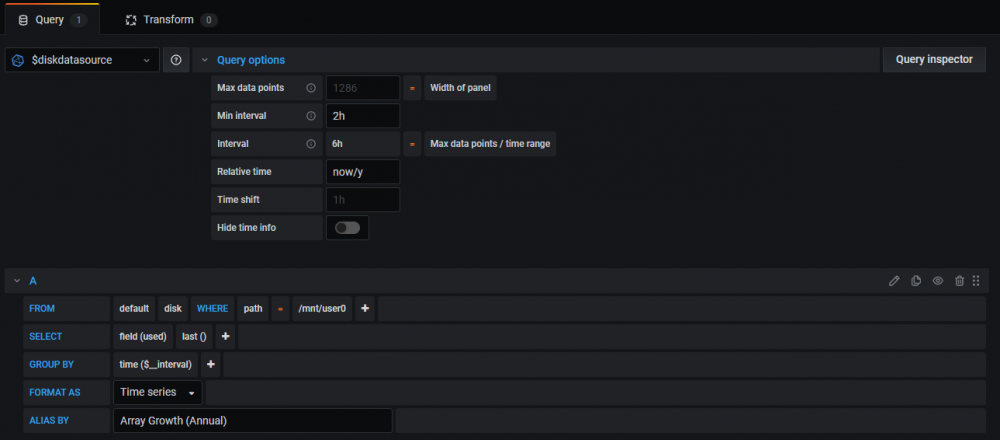Viewport: 1000px width, 440px height.
Task: Click the 'path' tag key segment
Action: (x=253, y=309)
